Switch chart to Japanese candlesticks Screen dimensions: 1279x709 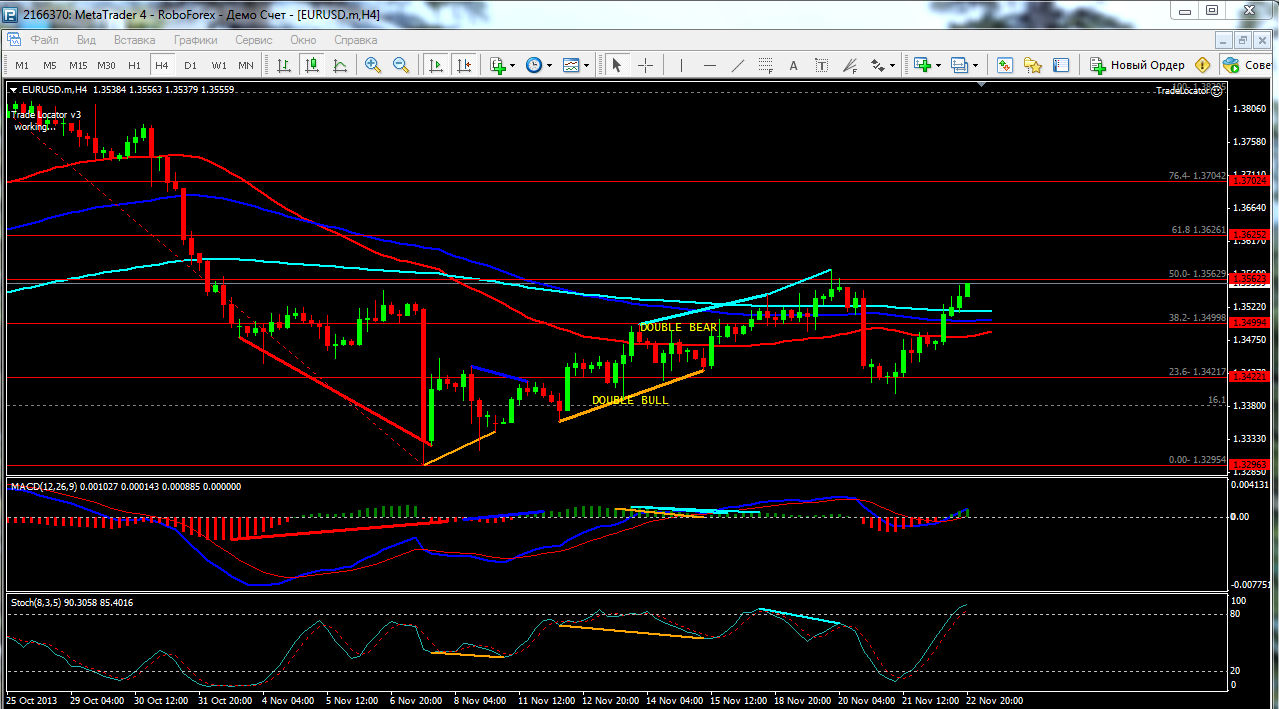pos(312,65)
